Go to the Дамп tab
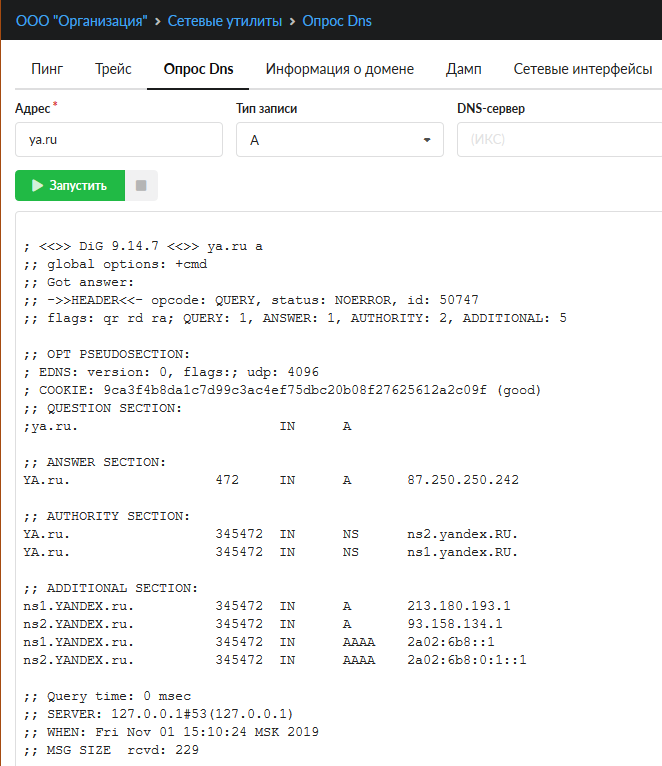The width and height of the screenshot is (662, 766). pos(463,69)
